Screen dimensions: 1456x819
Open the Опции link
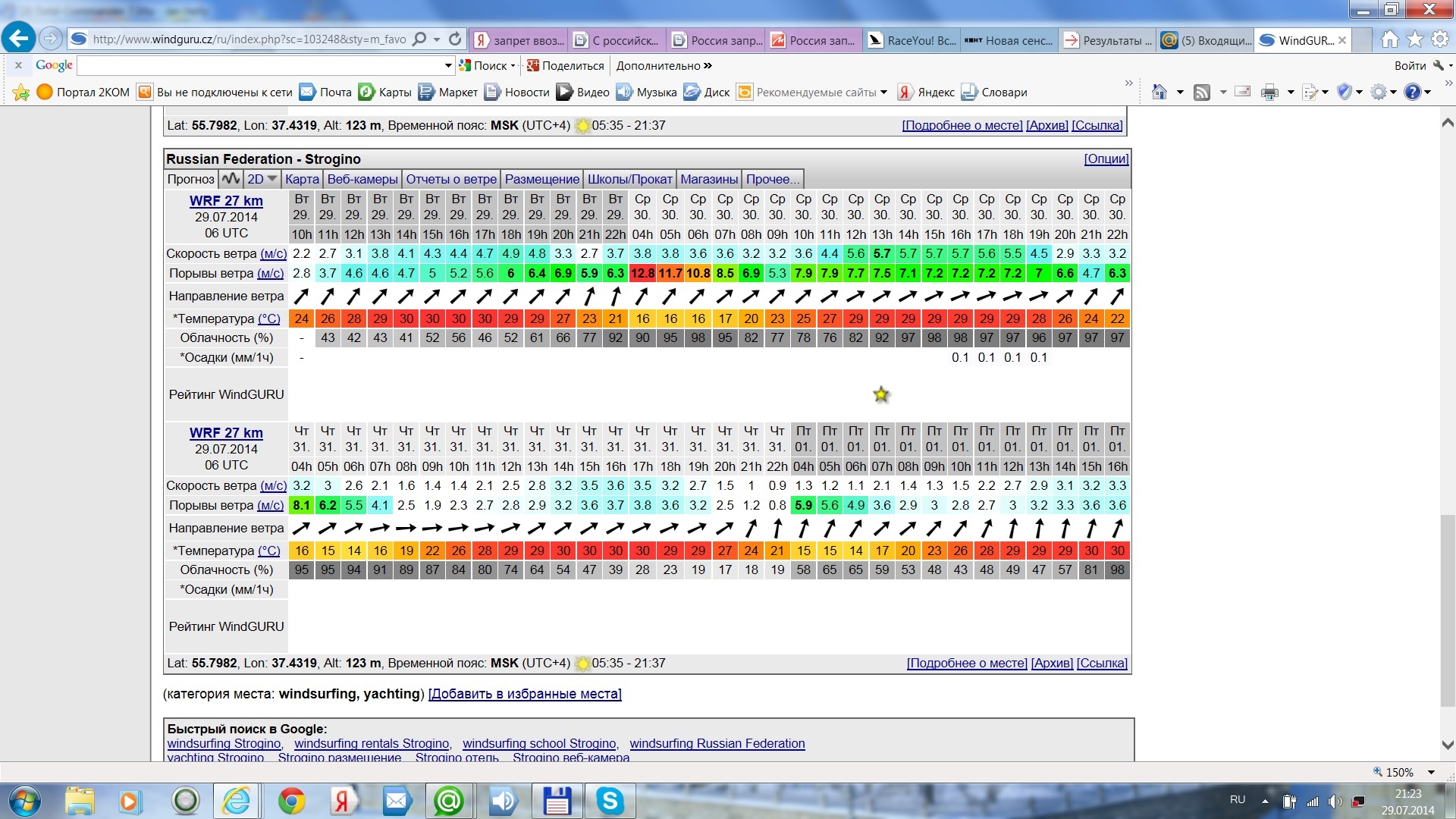pyautogui.click(x=1106, y=158)
